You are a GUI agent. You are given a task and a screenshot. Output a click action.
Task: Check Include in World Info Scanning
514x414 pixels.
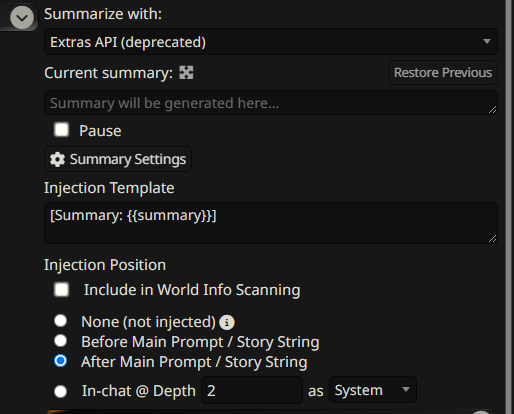pyautogui.click(x=62, y=289)
